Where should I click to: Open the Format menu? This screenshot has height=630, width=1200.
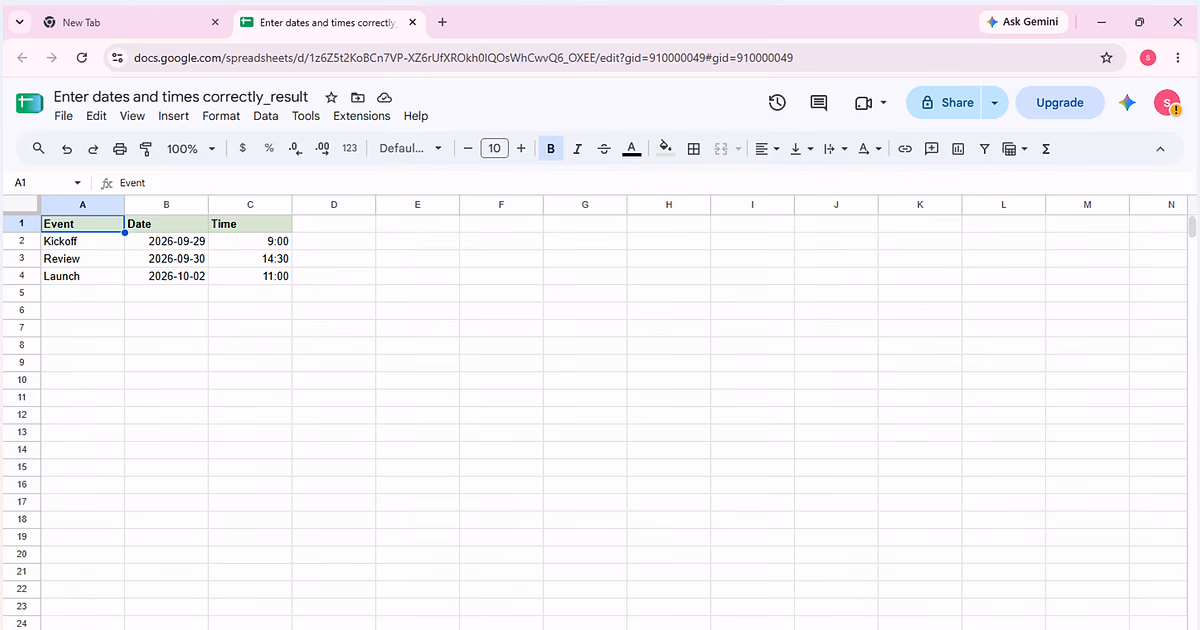point(221,116)
